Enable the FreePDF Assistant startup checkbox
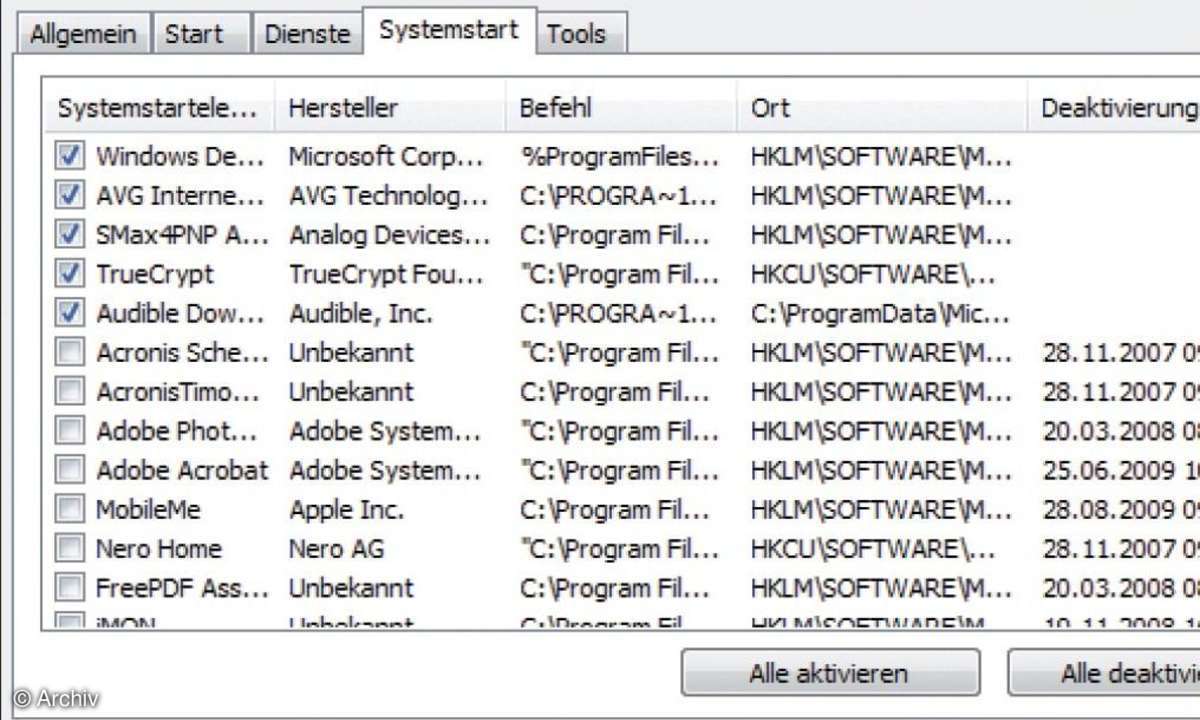Viewport: 1200px width, 720px height. click(70, 588)
